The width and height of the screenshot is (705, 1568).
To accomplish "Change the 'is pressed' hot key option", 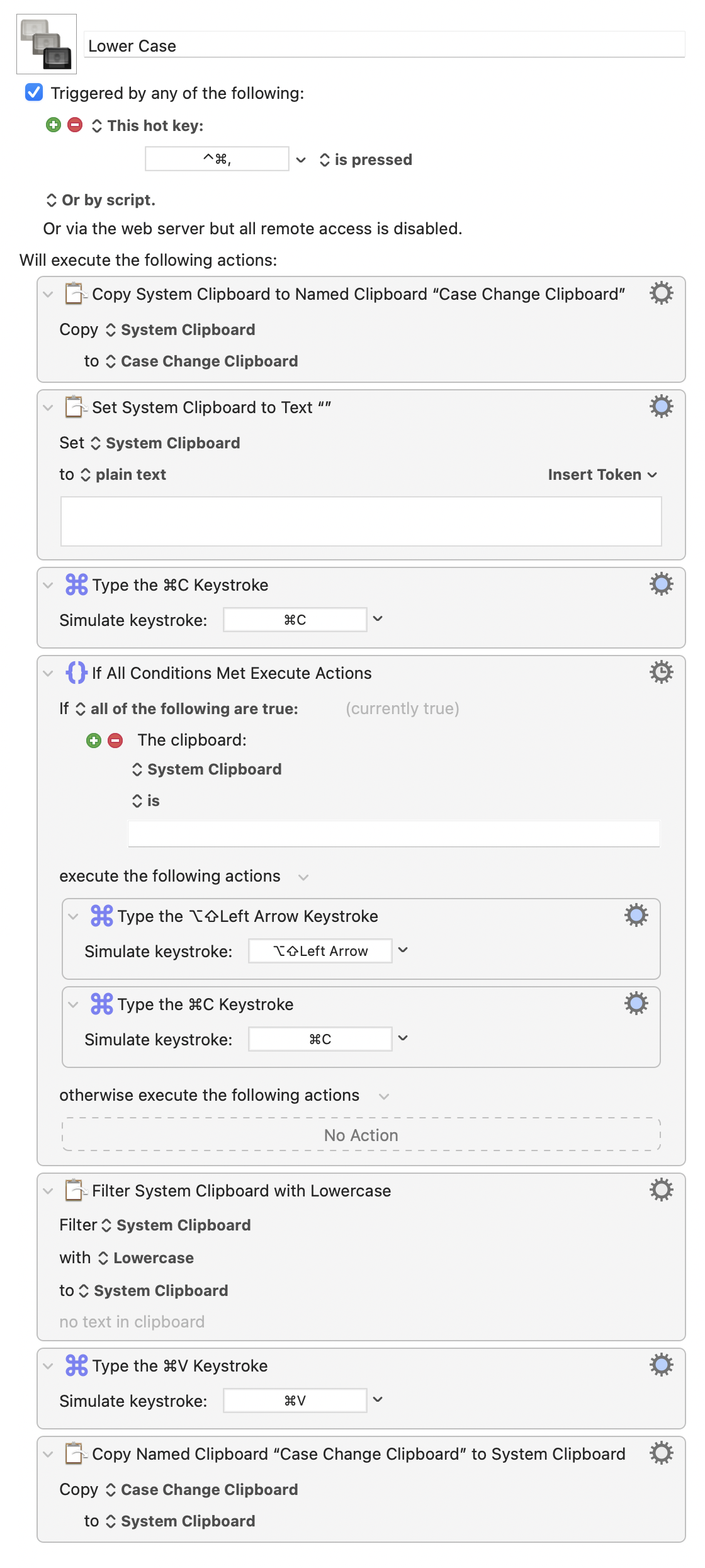I will coord(366,160).
